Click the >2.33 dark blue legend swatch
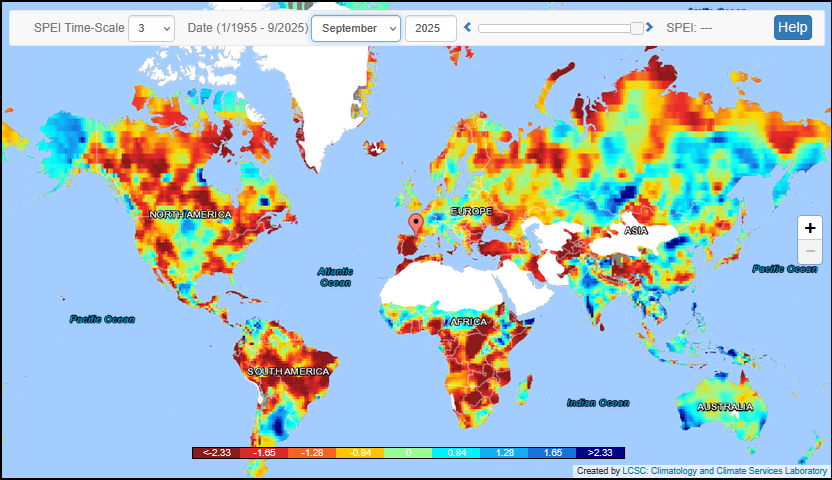 click(601, 453)
